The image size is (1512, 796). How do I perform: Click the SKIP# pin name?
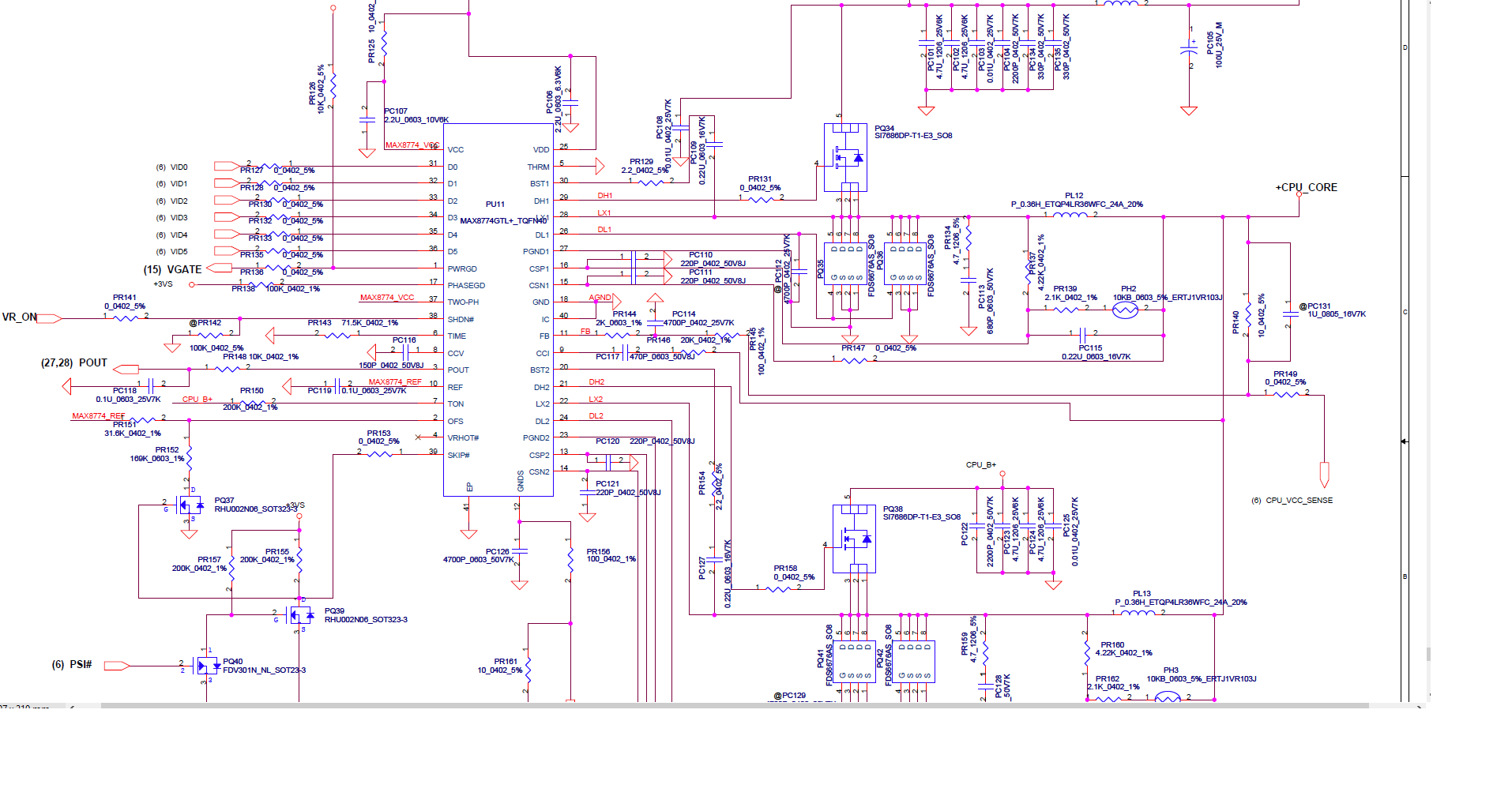click(458, 456)
